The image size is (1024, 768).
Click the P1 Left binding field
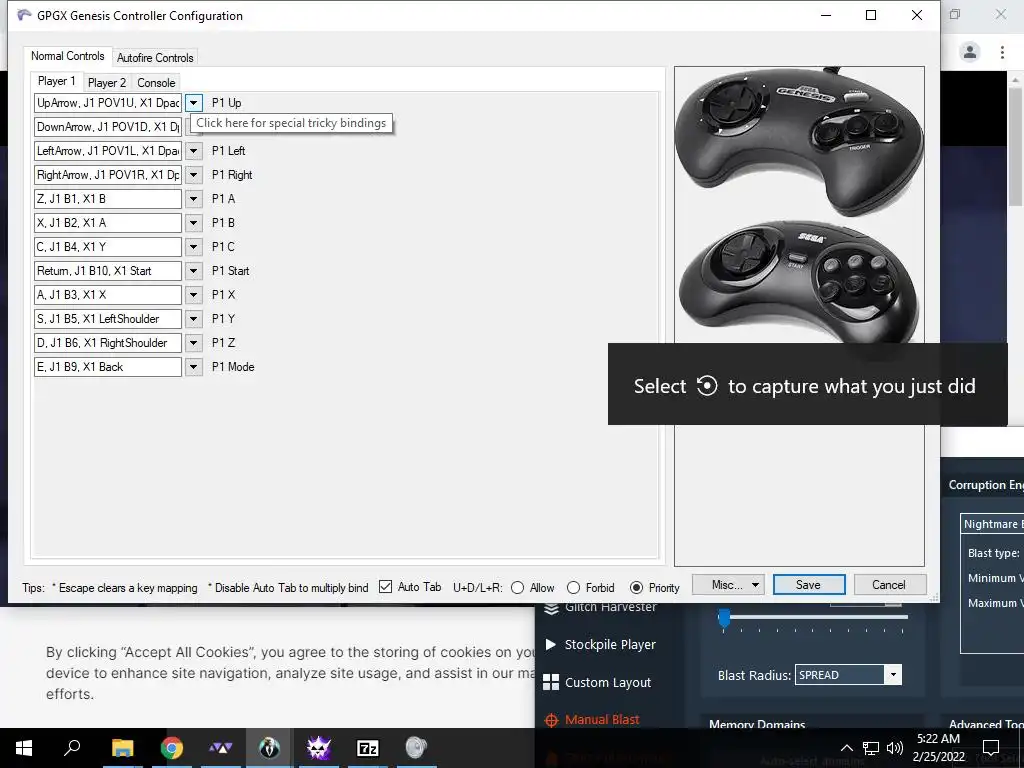pyautogui.click(x=108, y=151)
